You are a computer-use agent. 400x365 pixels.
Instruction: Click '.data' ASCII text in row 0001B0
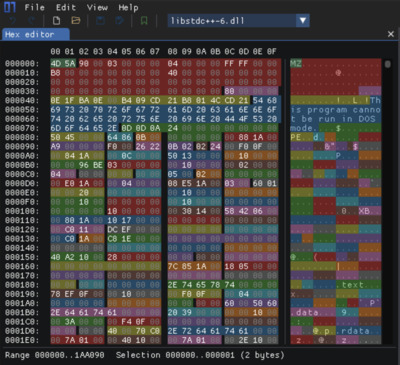coord(304,312)
